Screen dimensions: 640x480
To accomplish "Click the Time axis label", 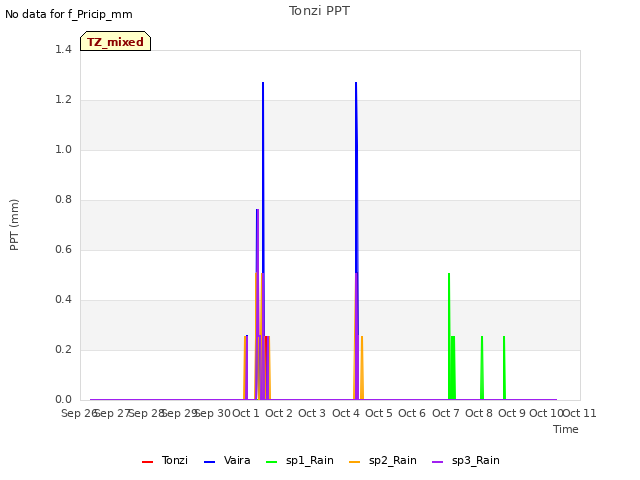I will click(x=566, y=429).
